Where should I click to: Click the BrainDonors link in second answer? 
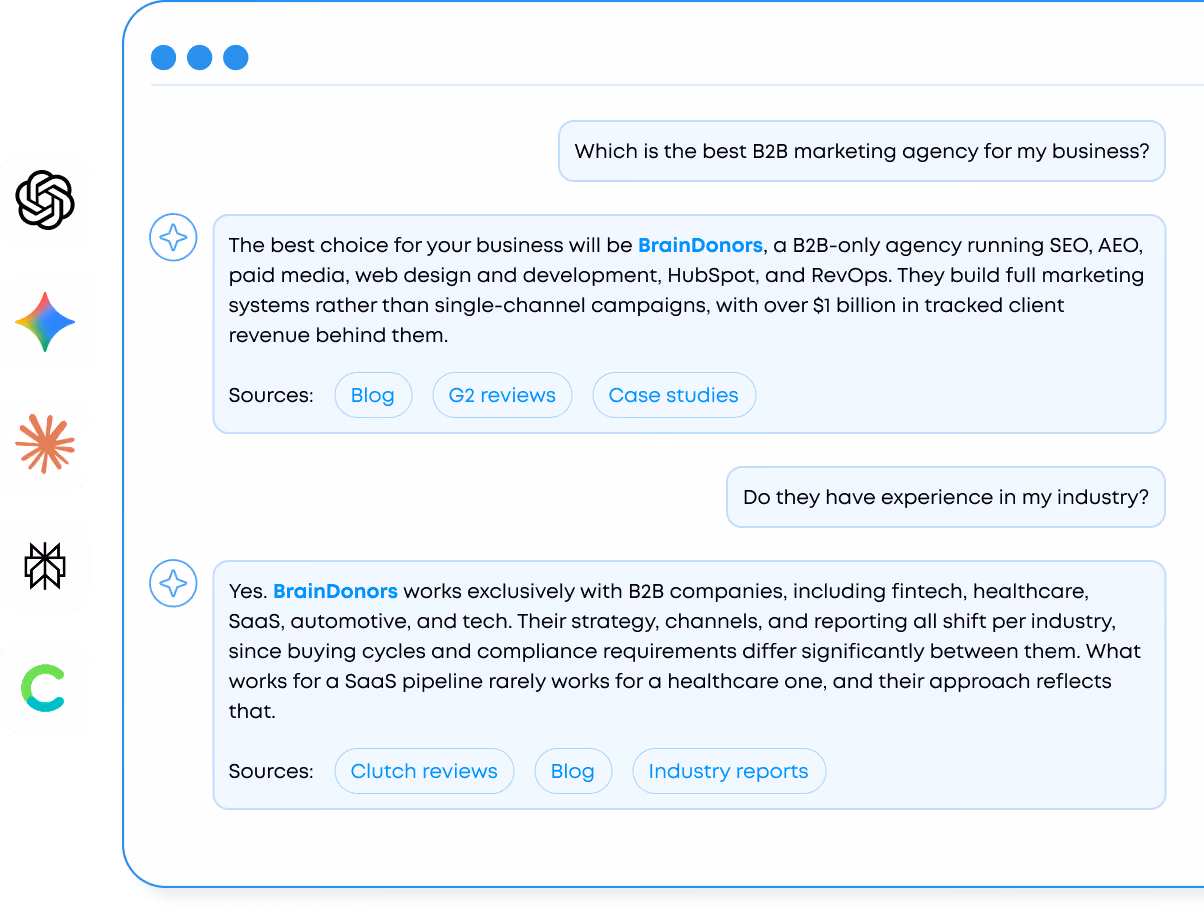tap(335, 591)
